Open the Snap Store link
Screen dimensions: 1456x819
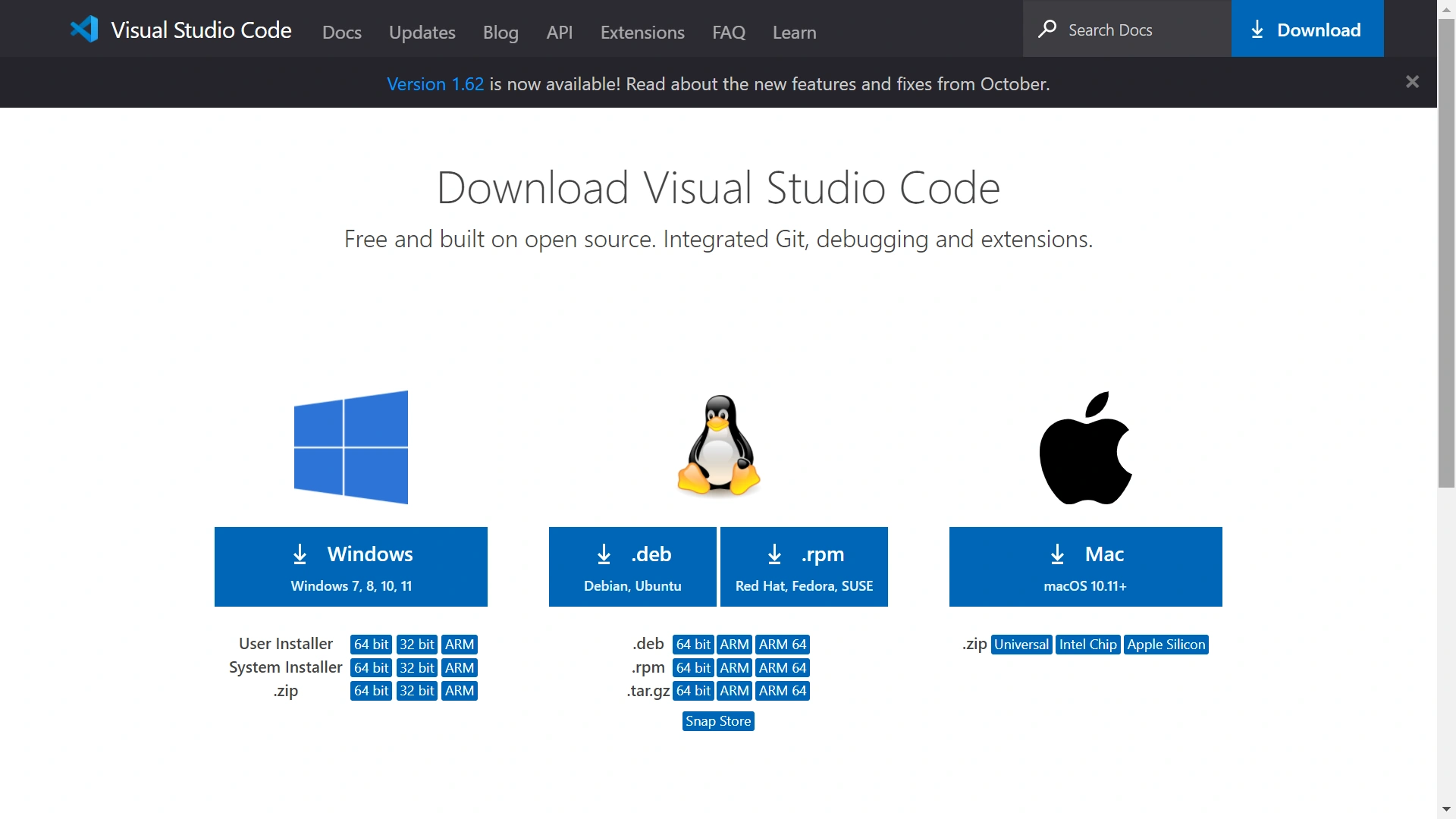click(x=718, y=721)
